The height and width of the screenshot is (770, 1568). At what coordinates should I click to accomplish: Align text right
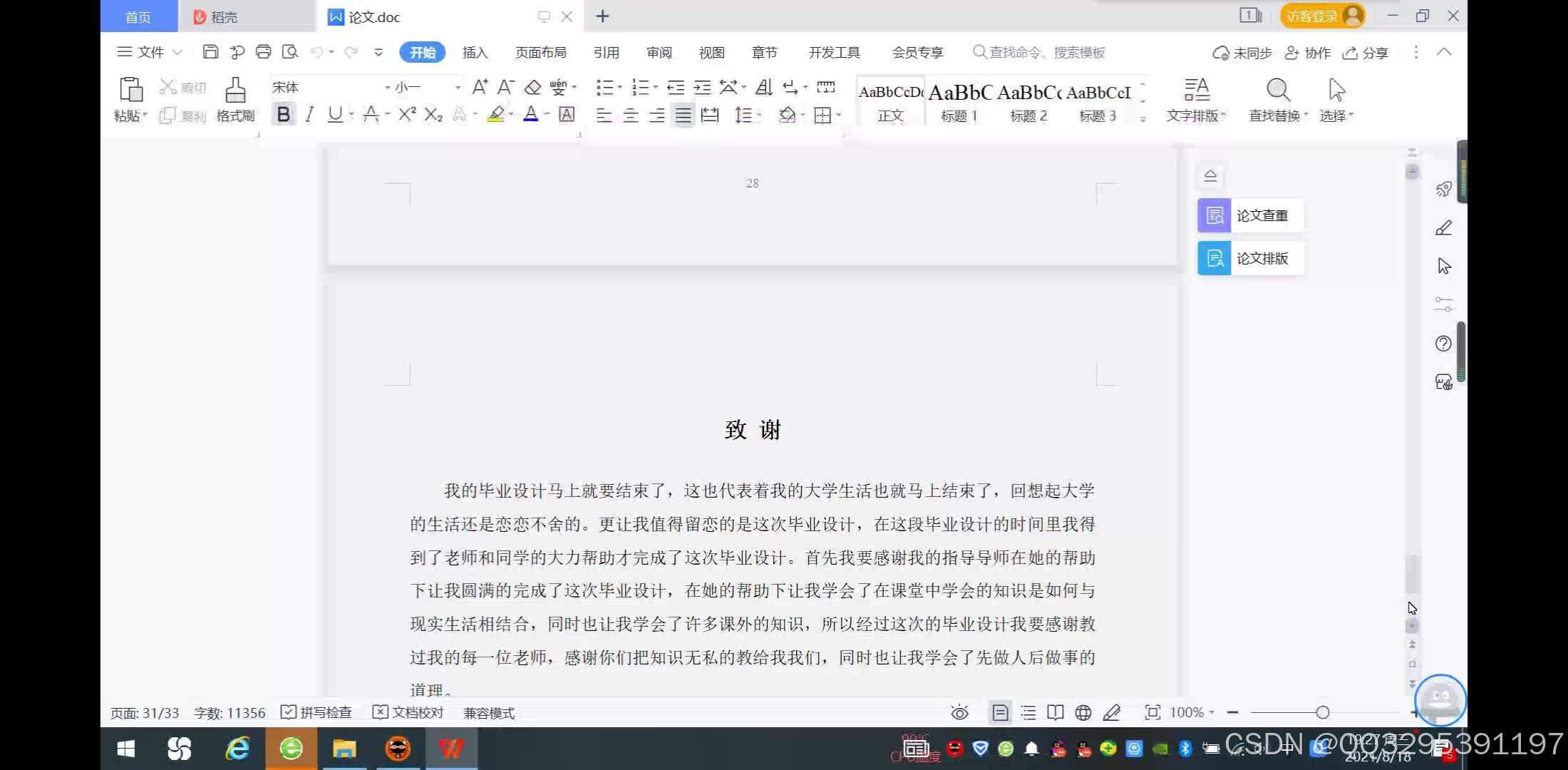(x=656, y=115)
